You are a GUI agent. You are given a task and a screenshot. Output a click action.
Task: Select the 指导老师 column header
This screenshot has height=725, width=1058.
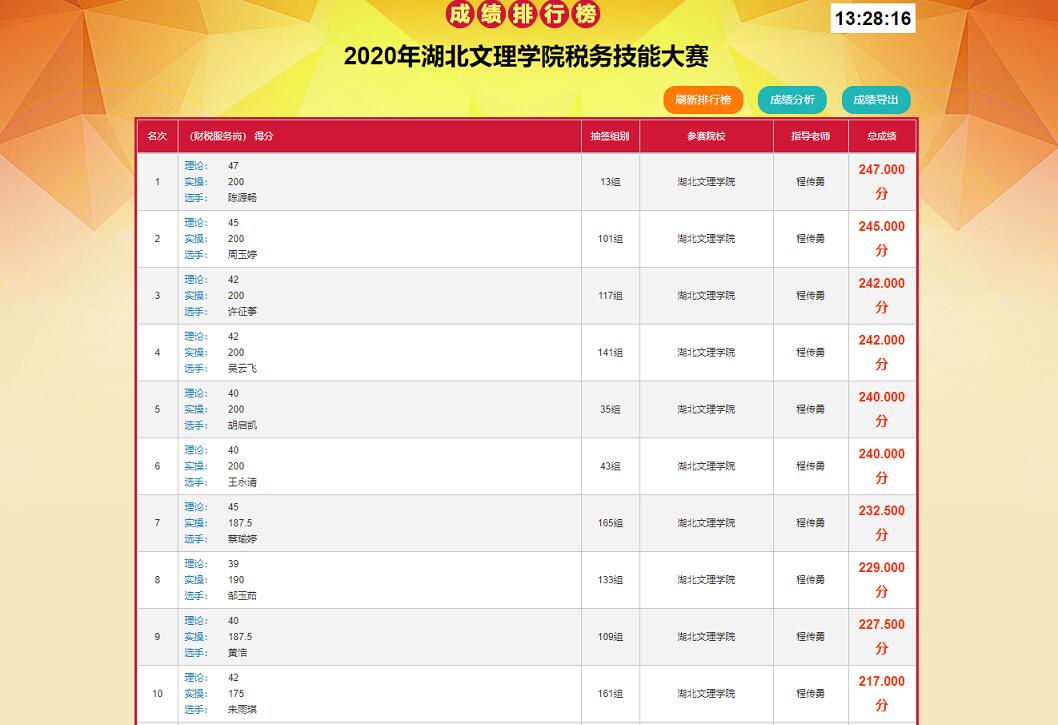point(810,137)
